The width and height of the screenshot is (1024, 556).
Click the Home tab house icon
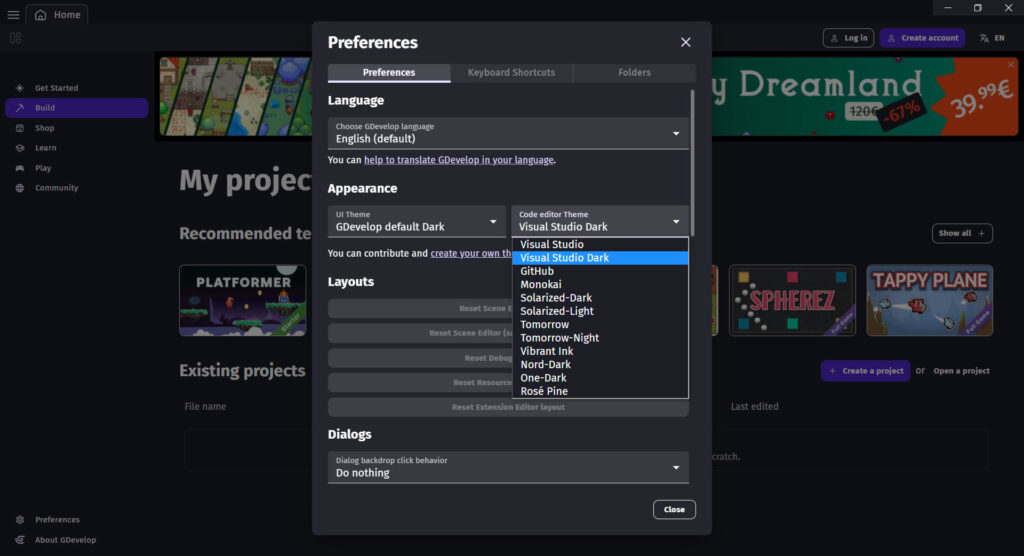(40, 14)
